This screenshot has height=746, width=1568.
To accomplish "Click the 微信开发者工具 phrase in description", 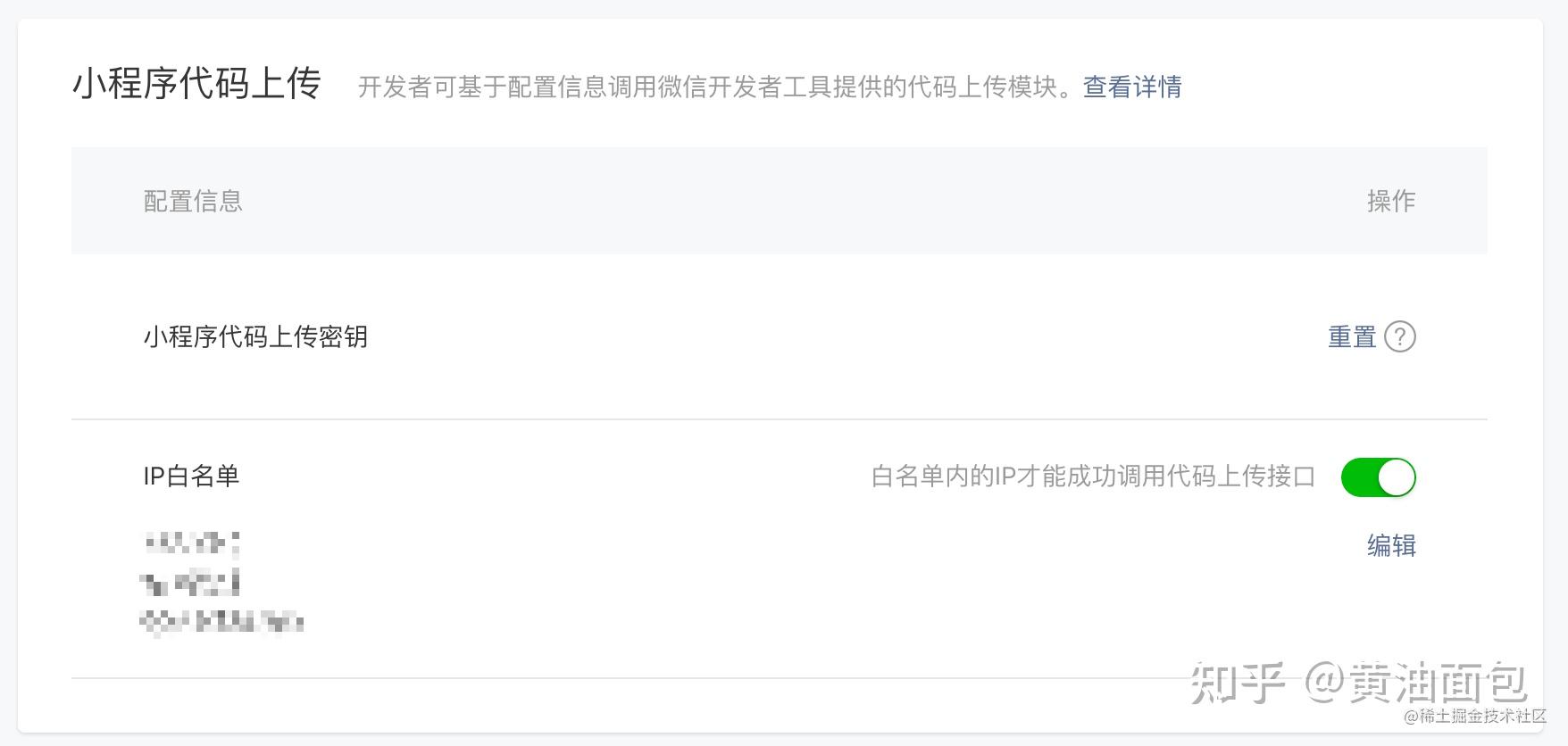I will (x=745, y=87).
